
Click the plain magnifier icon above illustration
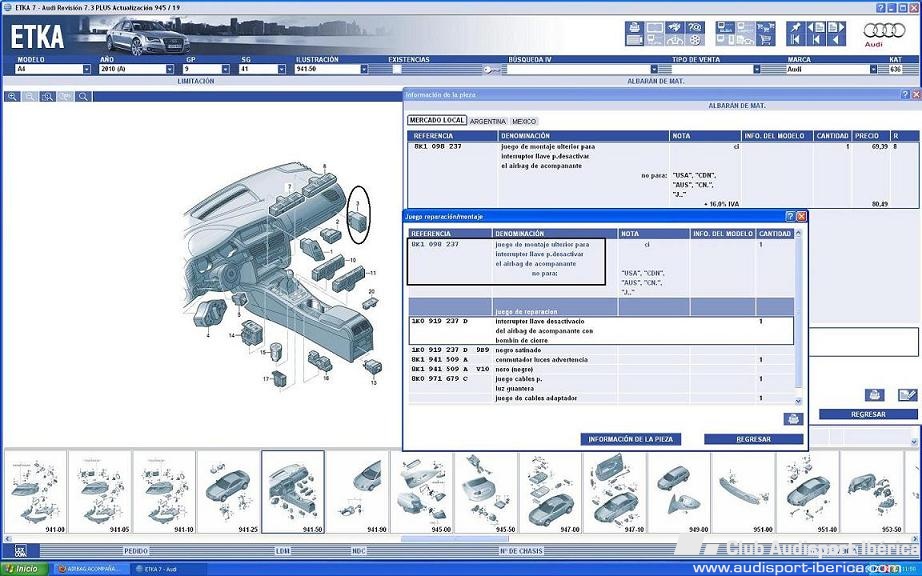tap(83, 96)
